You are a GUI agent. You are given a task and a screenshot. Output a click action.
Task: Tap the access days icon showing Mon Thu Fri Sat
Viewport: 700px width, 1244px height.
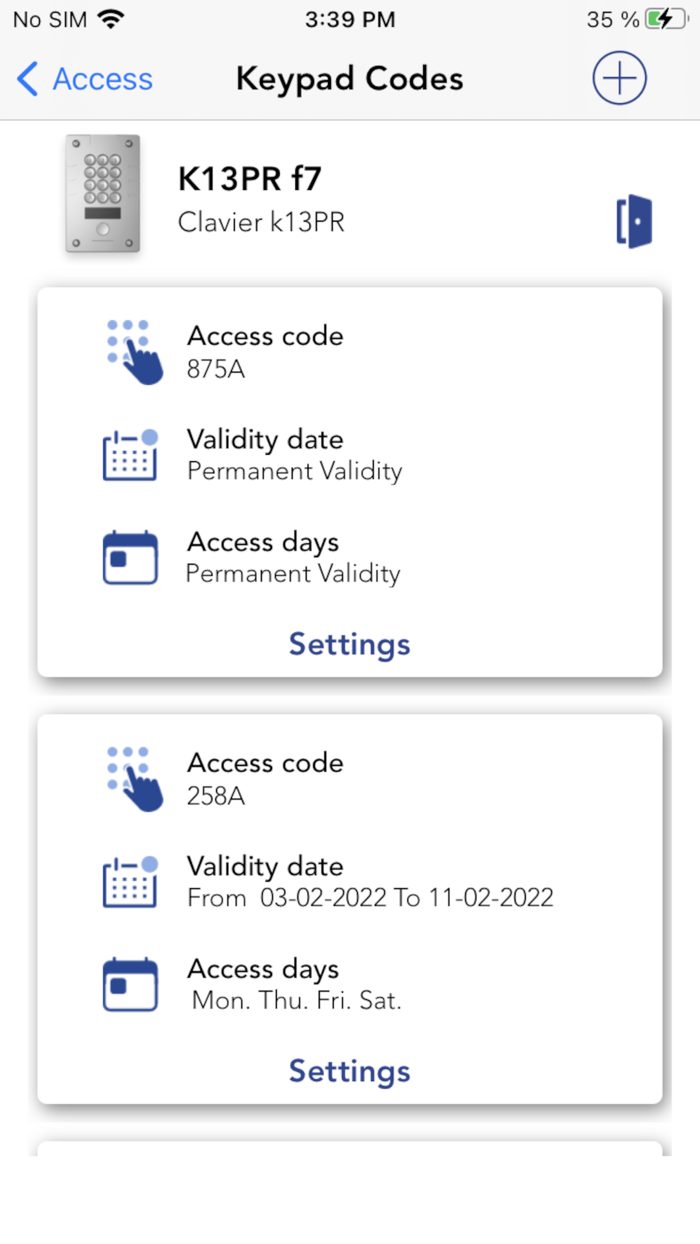point(130,983)
